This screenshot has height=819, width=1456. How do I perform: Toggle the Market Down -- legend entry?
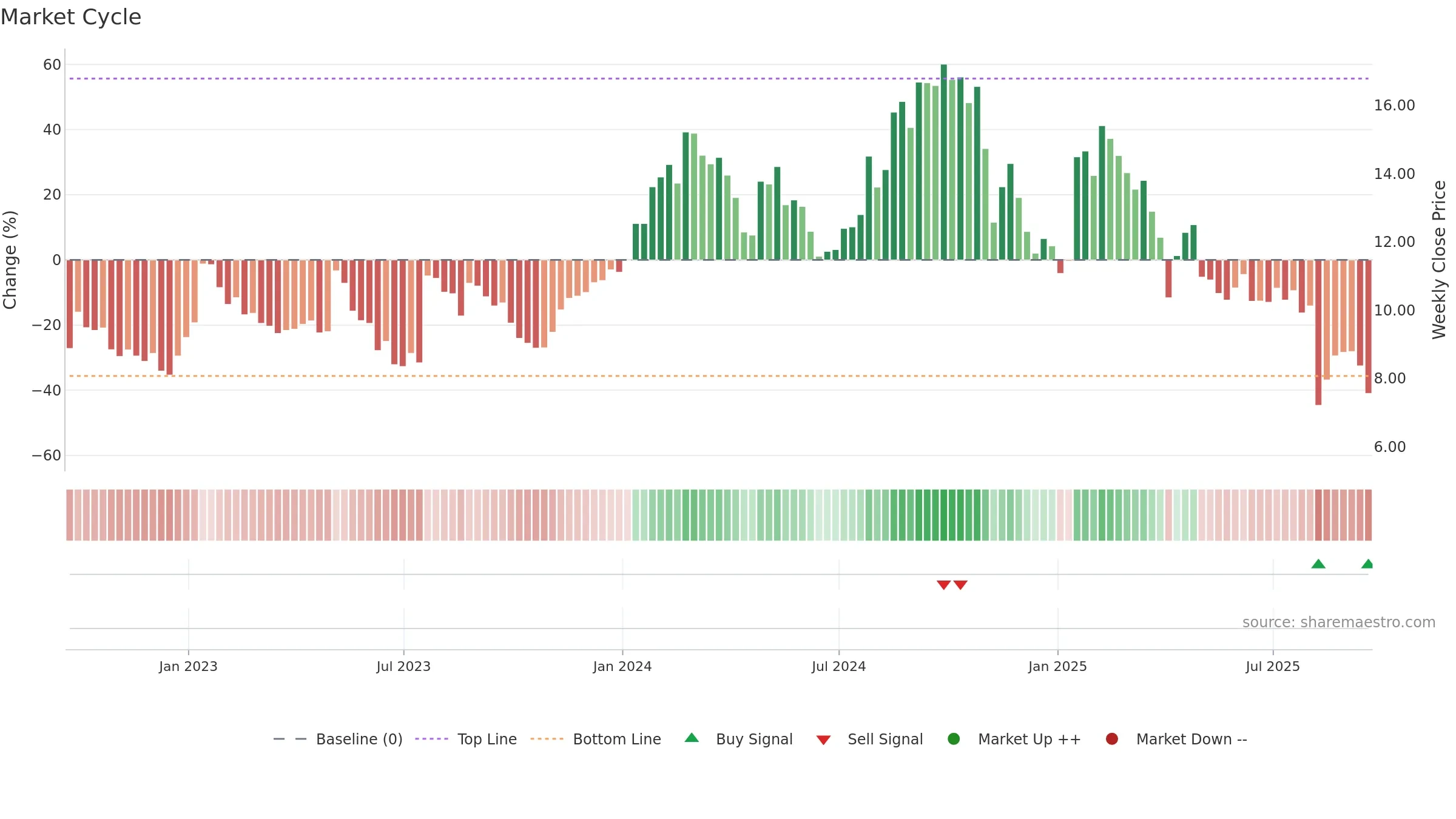click(1176, 739)
